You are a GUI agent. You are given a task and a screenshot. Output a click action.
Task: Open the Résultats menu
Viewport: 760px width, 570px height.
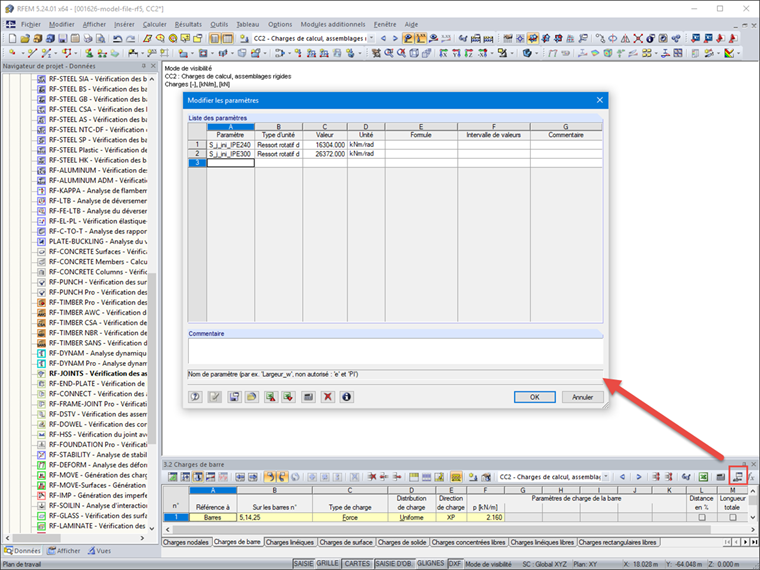pos(188,24)
